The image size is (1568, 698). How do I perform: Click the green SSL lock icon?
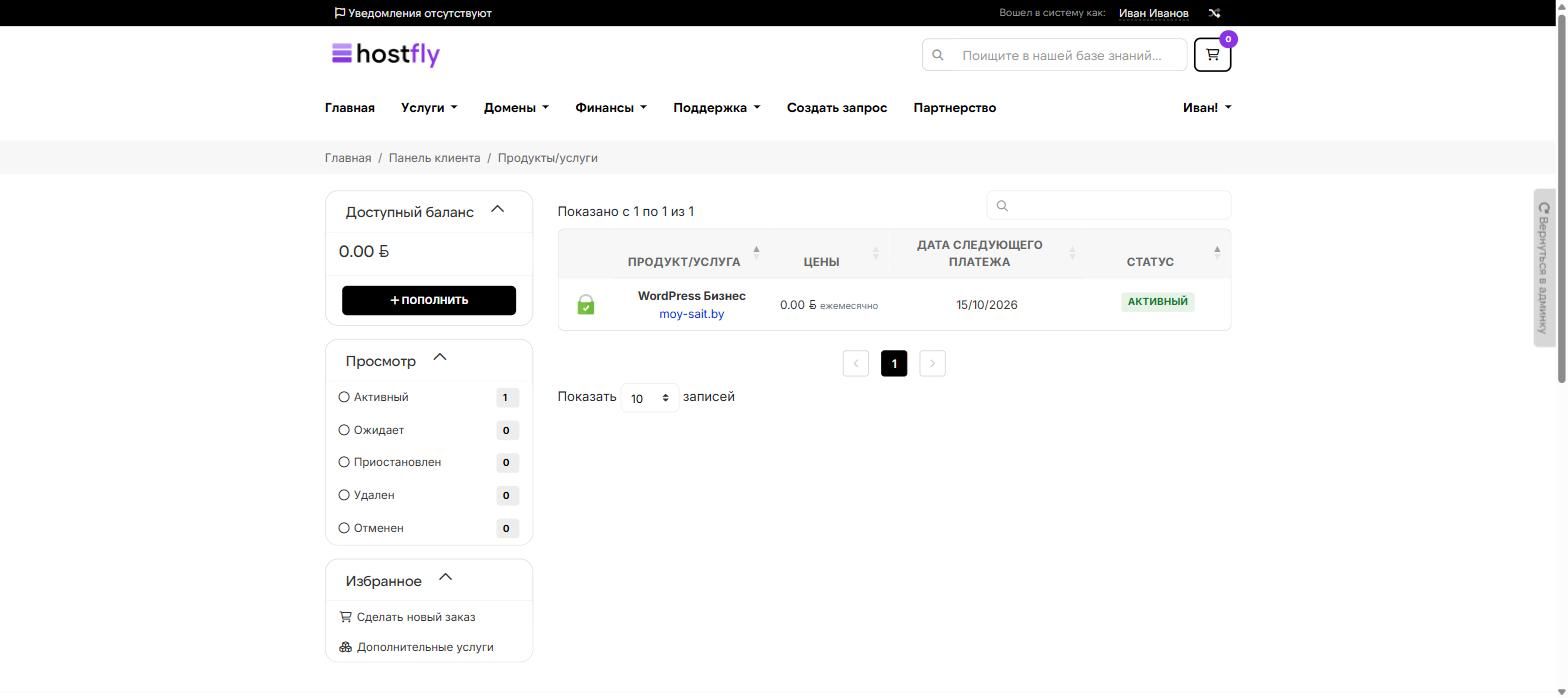[586, 304]
